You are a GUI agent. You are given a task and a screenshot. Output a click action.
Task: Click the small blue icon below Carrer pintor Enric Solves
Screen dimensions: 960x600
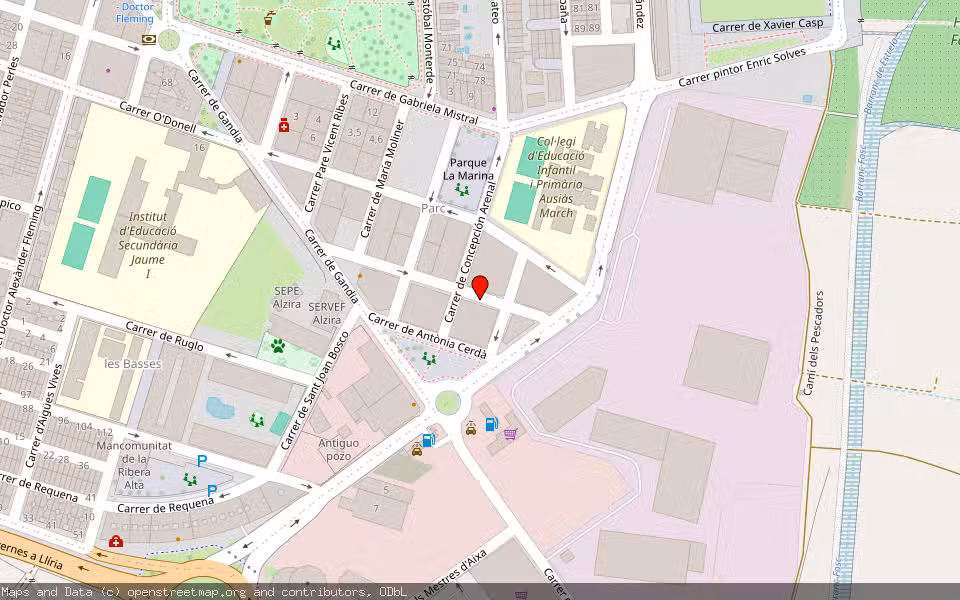[x=808, y=99]
